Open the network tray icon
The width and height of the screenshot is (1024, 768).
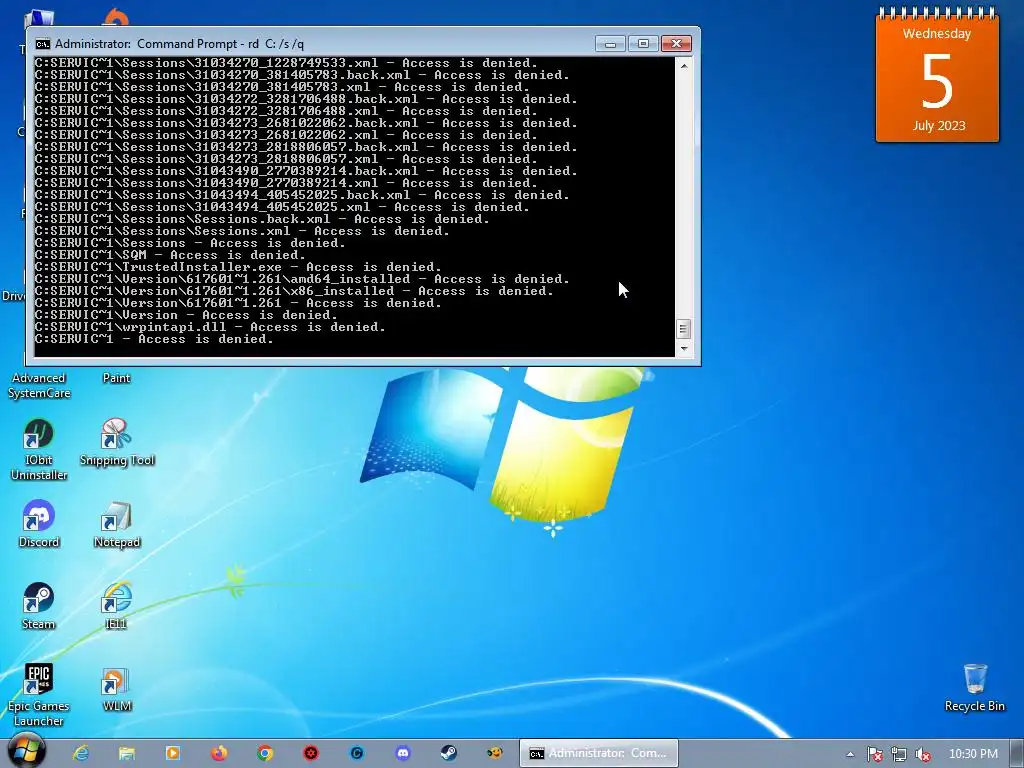899,754
